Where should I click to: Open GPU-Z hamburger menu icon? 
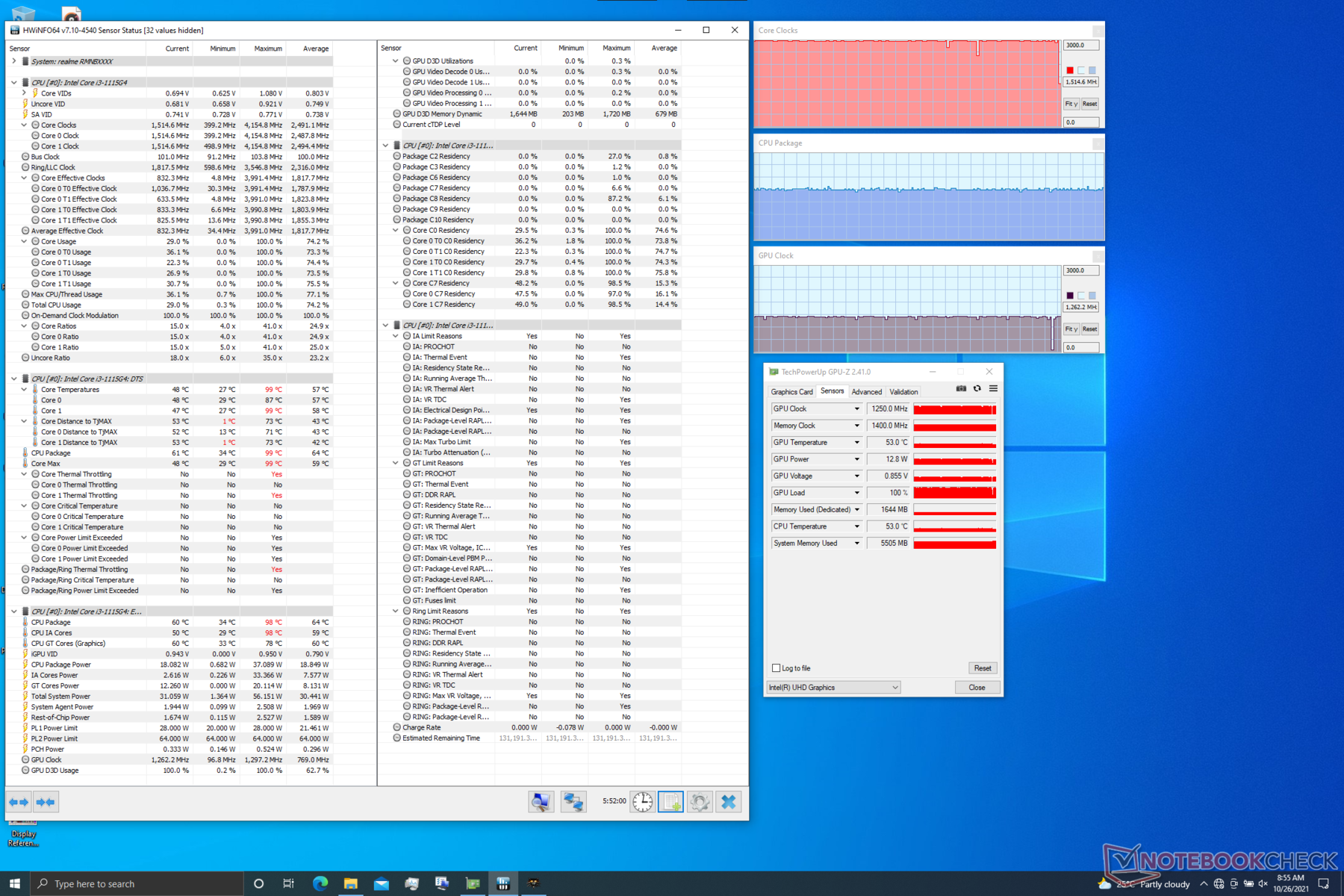(993, 388)
